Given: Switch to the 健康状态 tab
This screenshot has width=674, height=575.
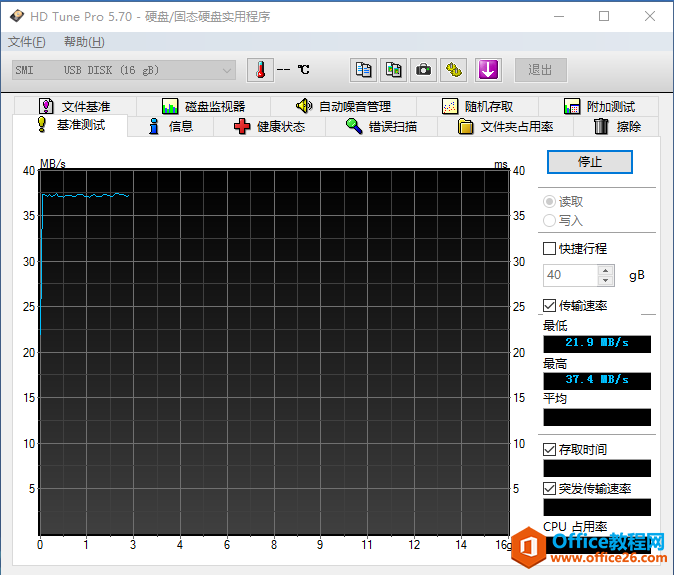Looking at the screenshot, I should 270,126.
